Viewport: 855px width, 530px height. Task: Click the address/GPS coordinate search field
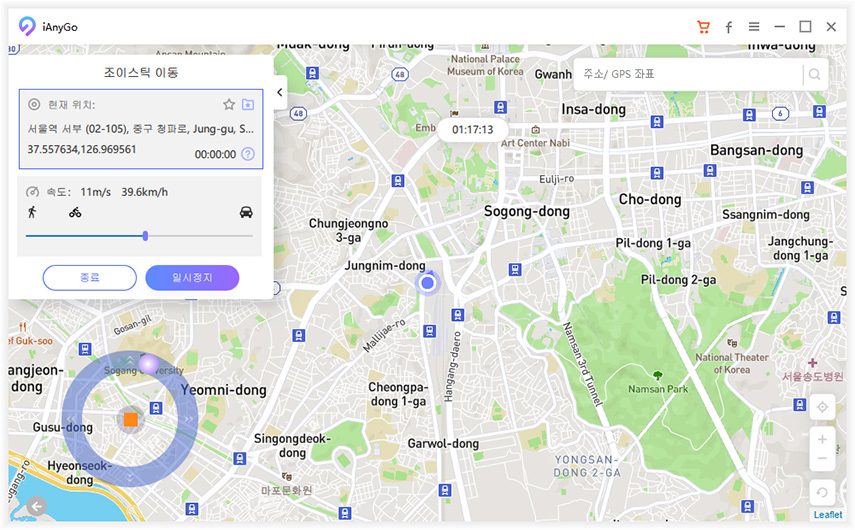coord(688,74)
